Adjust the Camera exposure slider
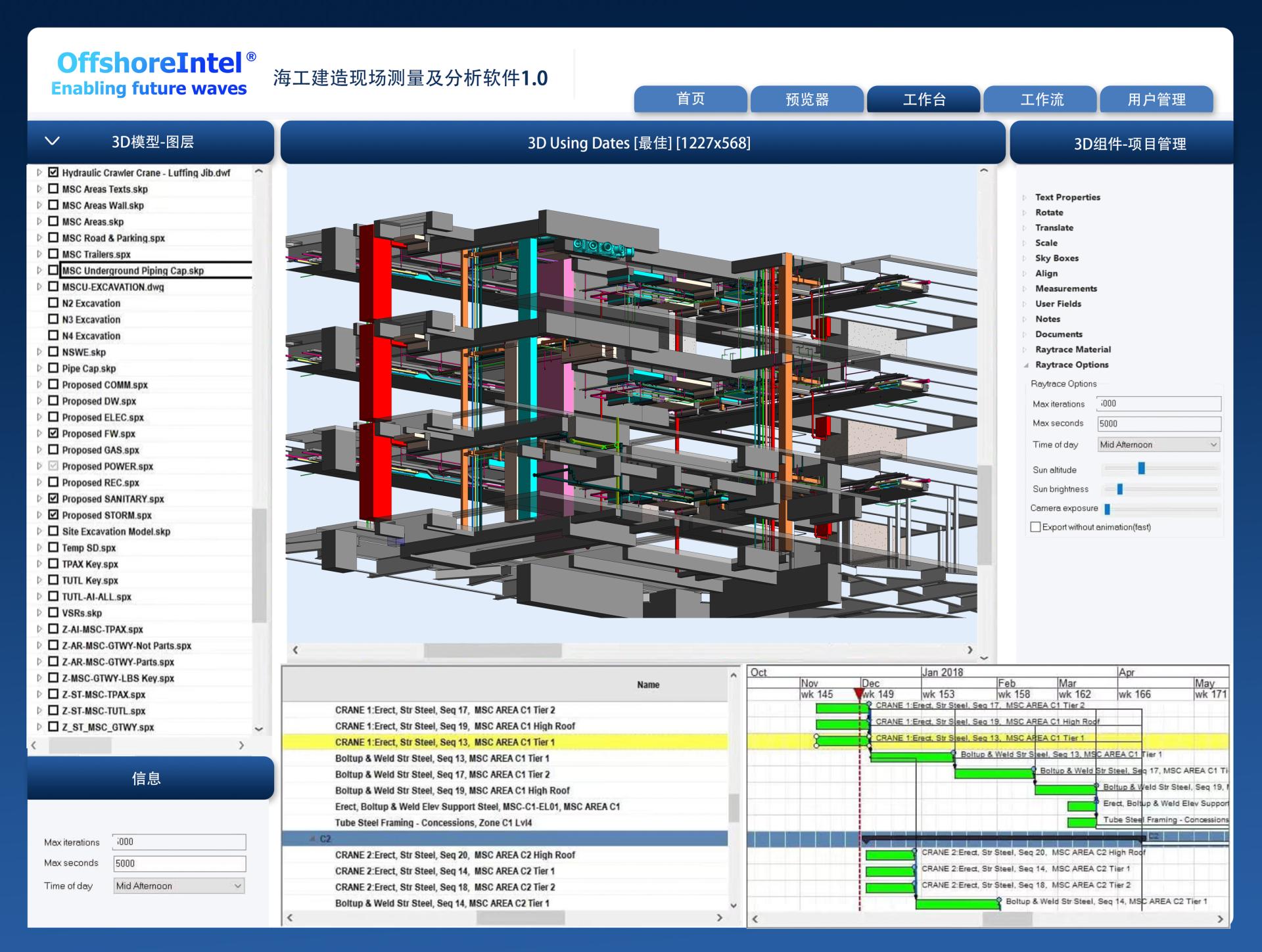1262x952 pixels. 1108,509
